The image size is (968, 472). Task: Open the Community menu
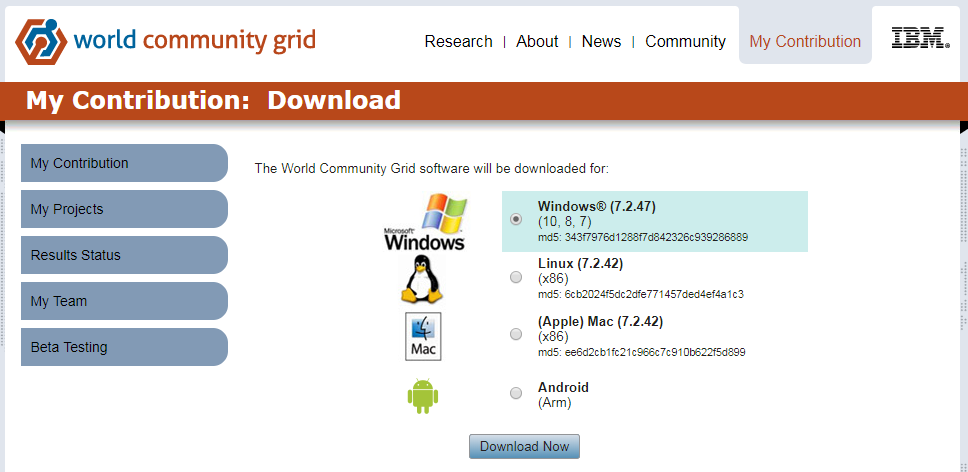pyautogui.click(x=685, y=41)
